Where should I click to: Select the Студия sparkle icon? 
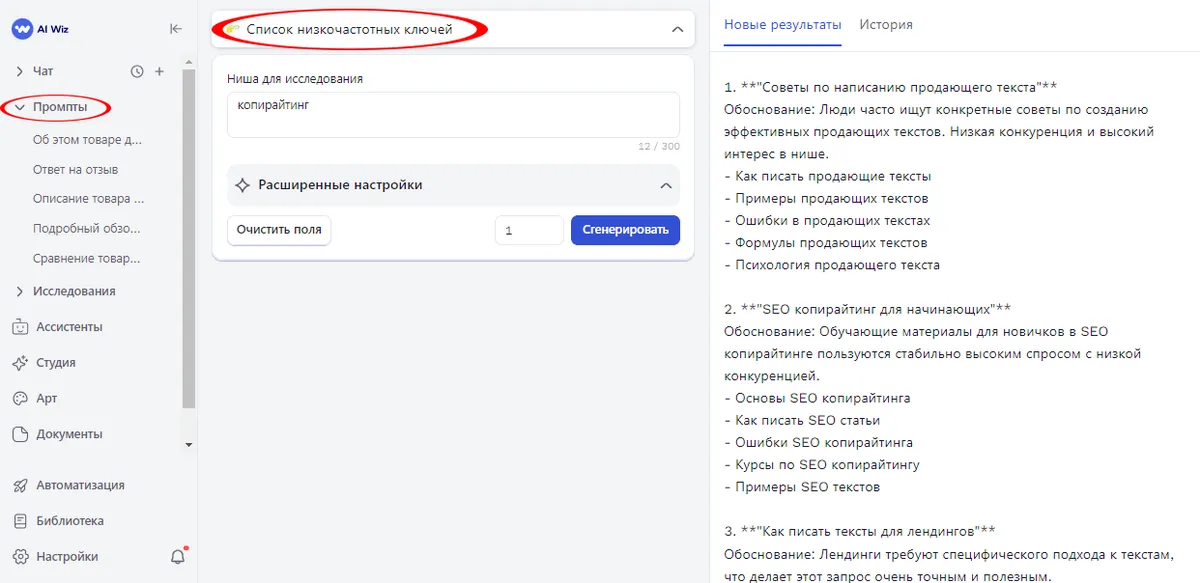point(19,362)
